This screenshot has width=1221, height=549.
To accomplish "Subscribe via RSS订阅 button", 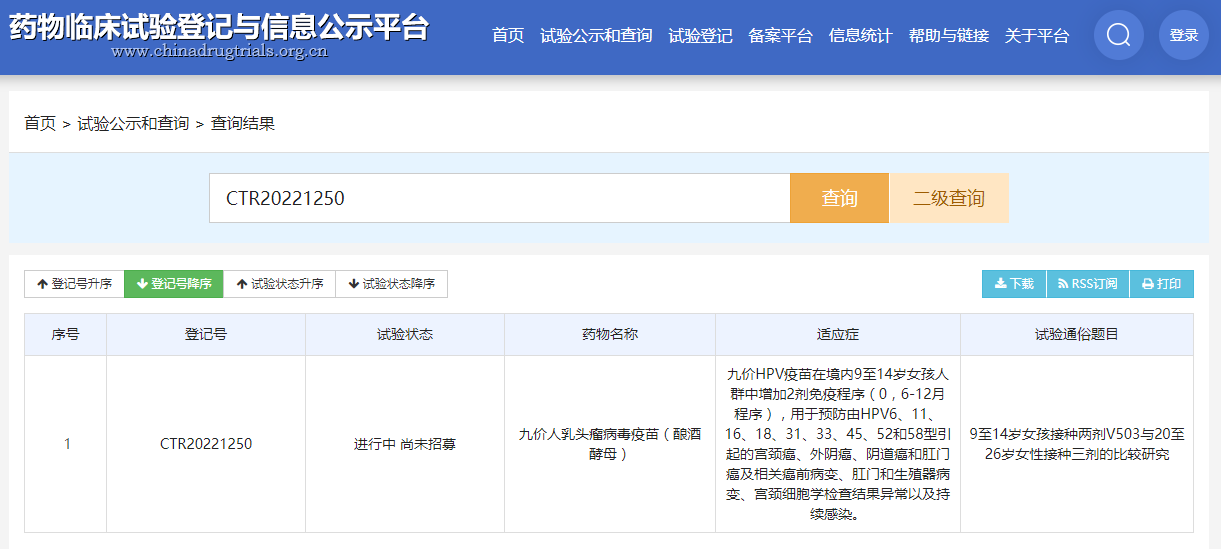I will click(x=1088, y=284).
